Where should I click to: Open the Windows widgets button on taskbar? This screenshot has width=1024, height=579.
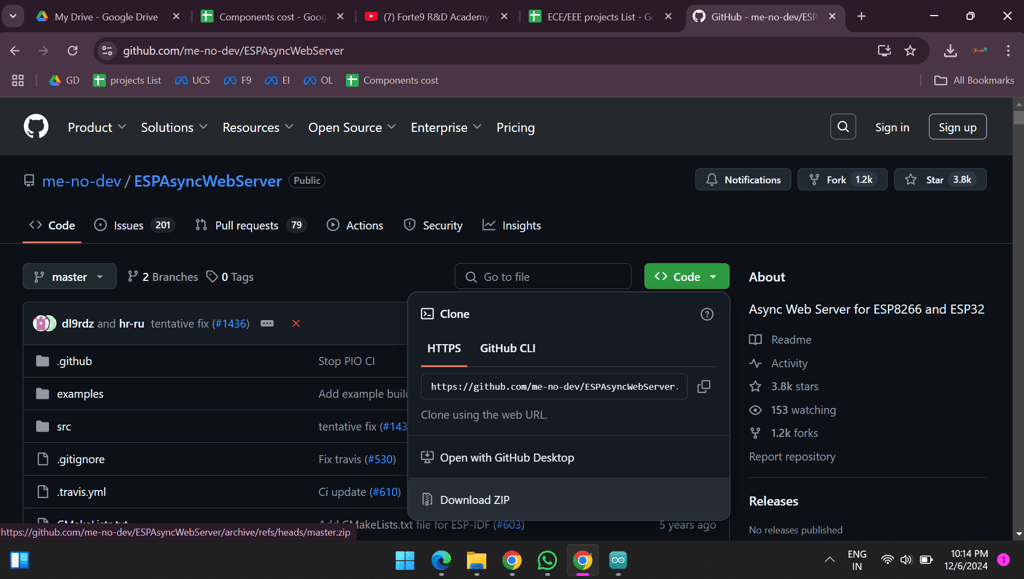[x=20, y=560]
